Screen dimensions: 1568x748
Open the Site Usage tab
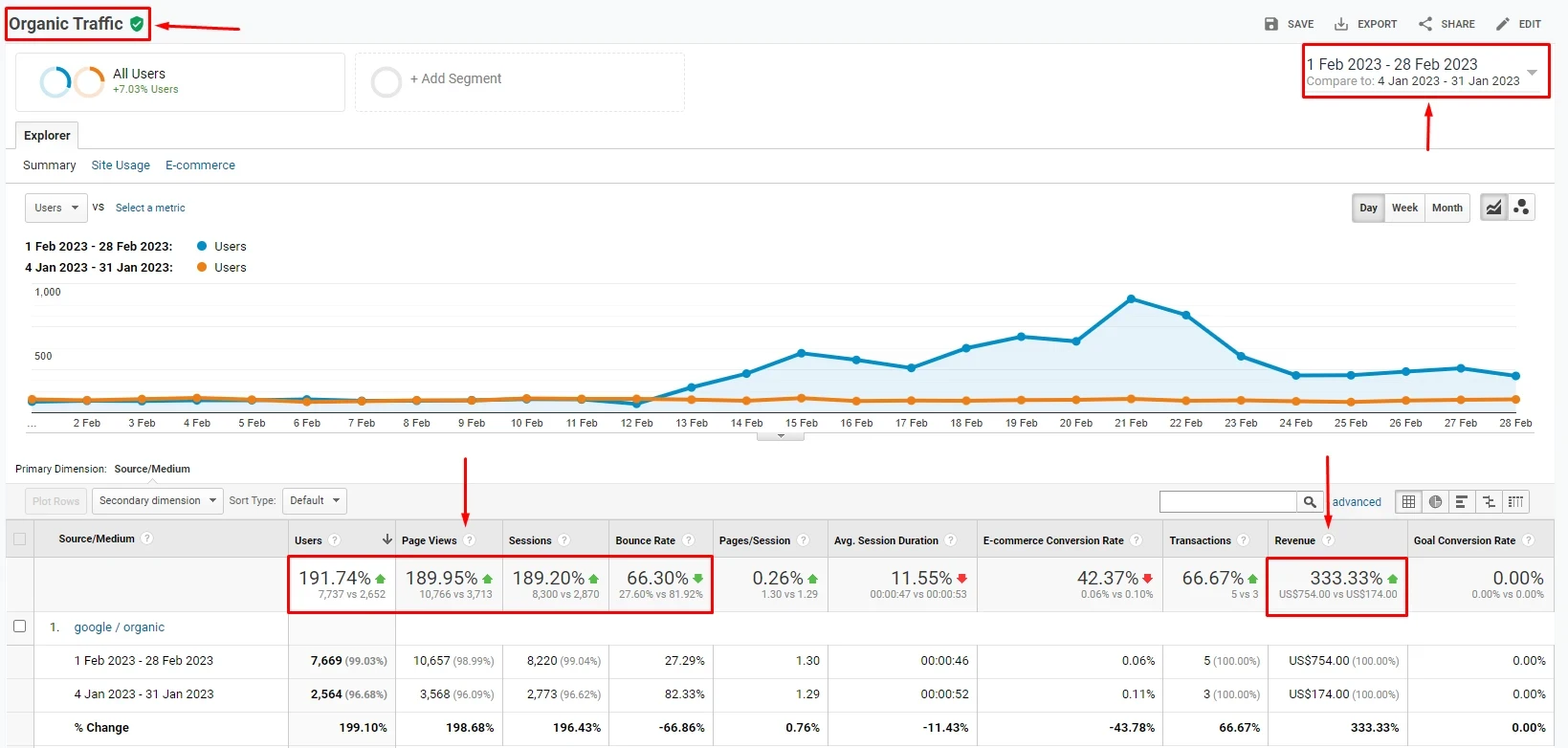pyautogui.click(x=121, y=165)
